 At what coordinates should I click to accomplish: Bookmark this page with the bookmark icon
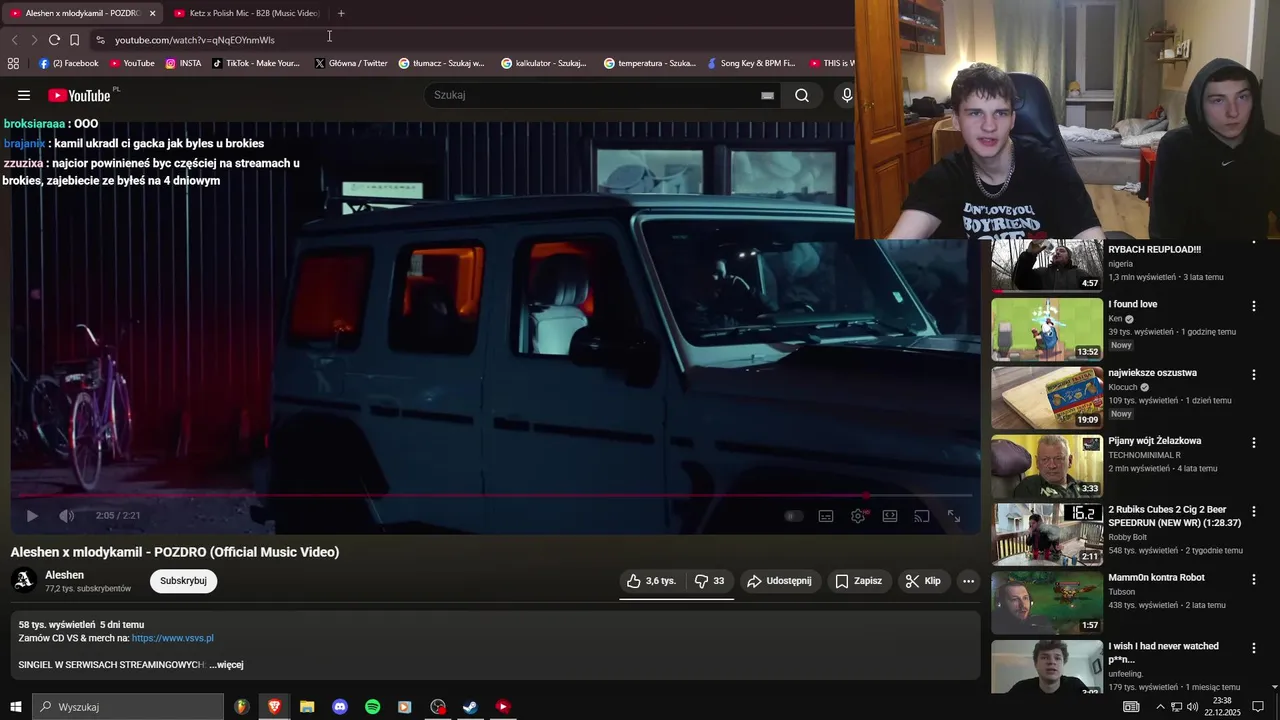tap(74, 40)
